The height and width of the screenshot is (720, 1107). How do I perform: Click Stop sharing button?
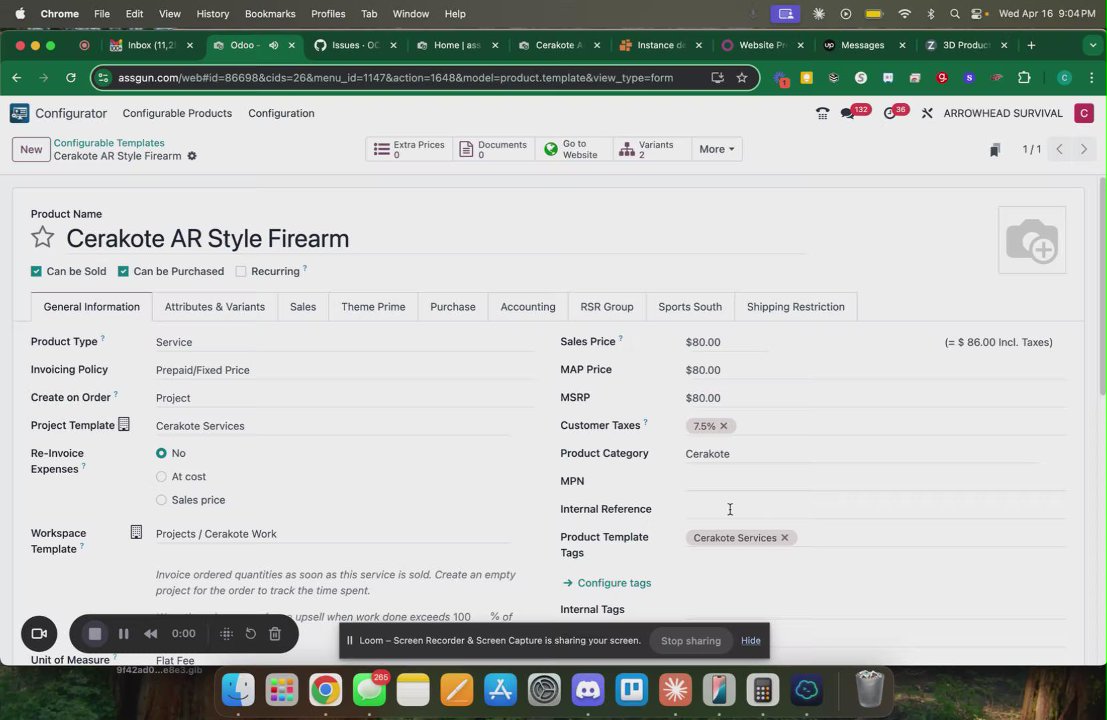(690, 641)
